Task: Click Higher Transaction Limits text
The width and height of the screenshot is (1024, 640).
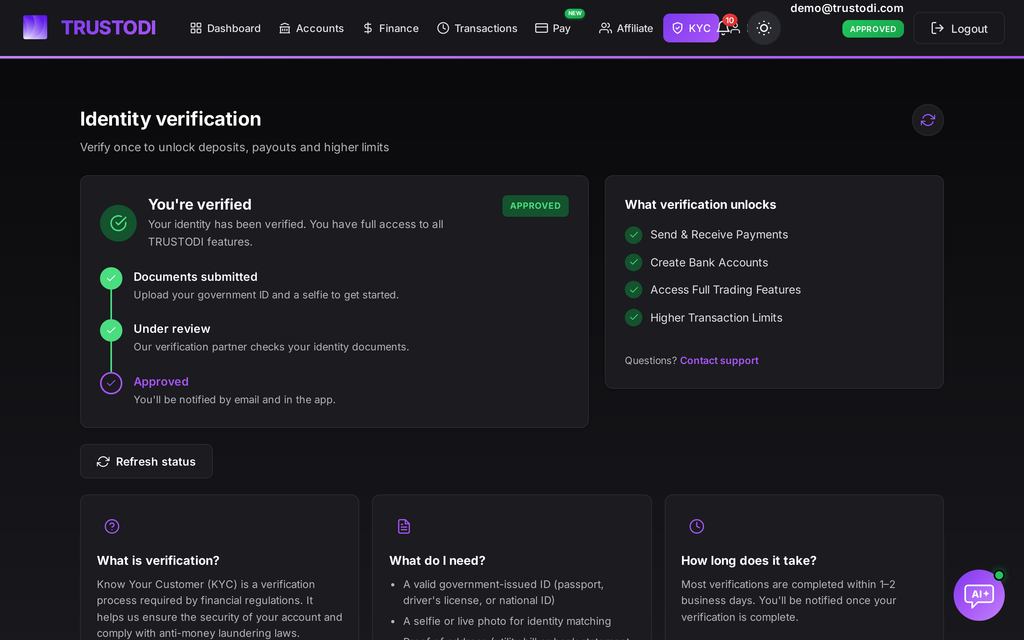Action: pos(716,317)
